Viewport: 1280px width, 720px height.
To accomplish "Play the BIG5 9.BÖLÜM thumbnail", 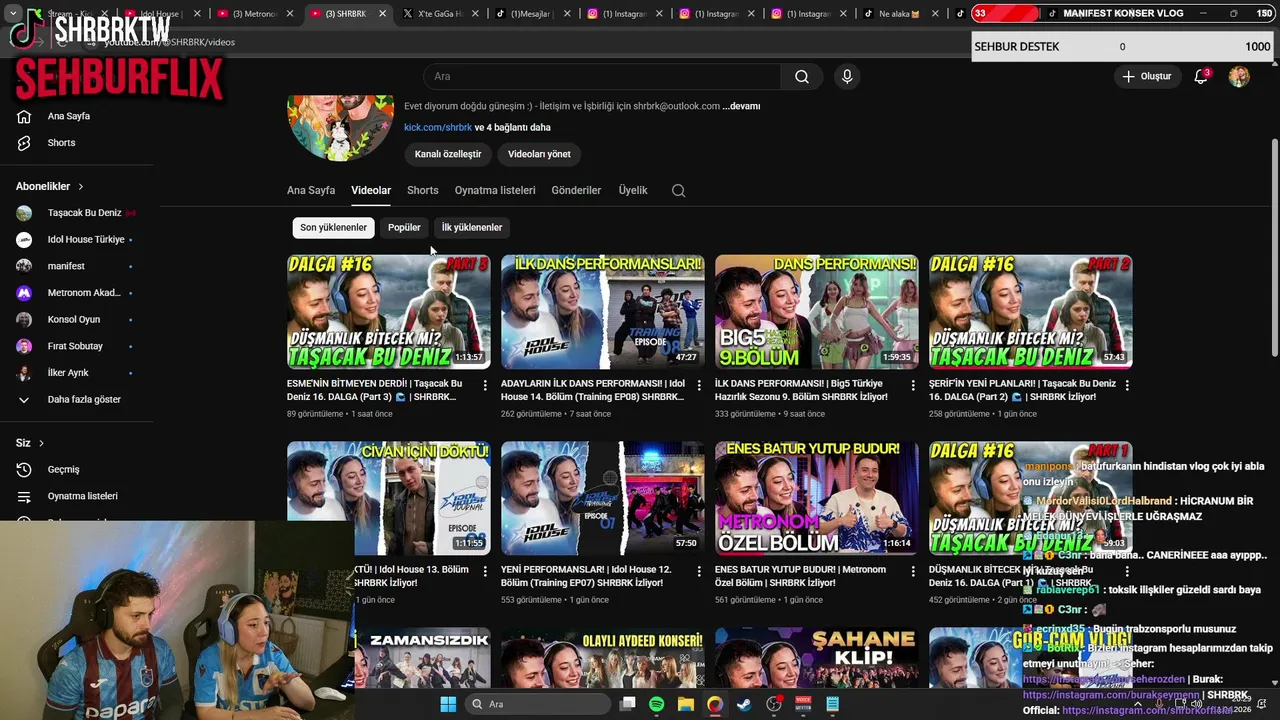I will tap(817, 312).
